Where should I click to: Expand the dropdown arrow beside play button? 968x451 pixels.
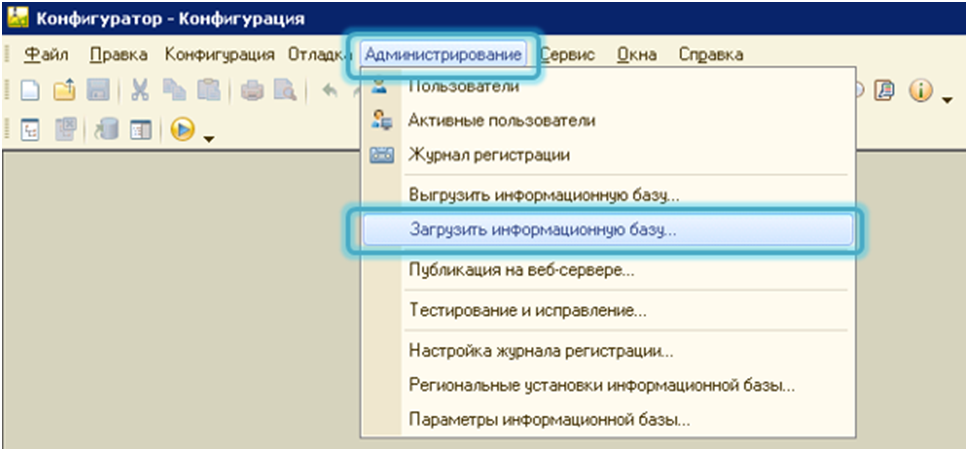(x=209, y=139)
